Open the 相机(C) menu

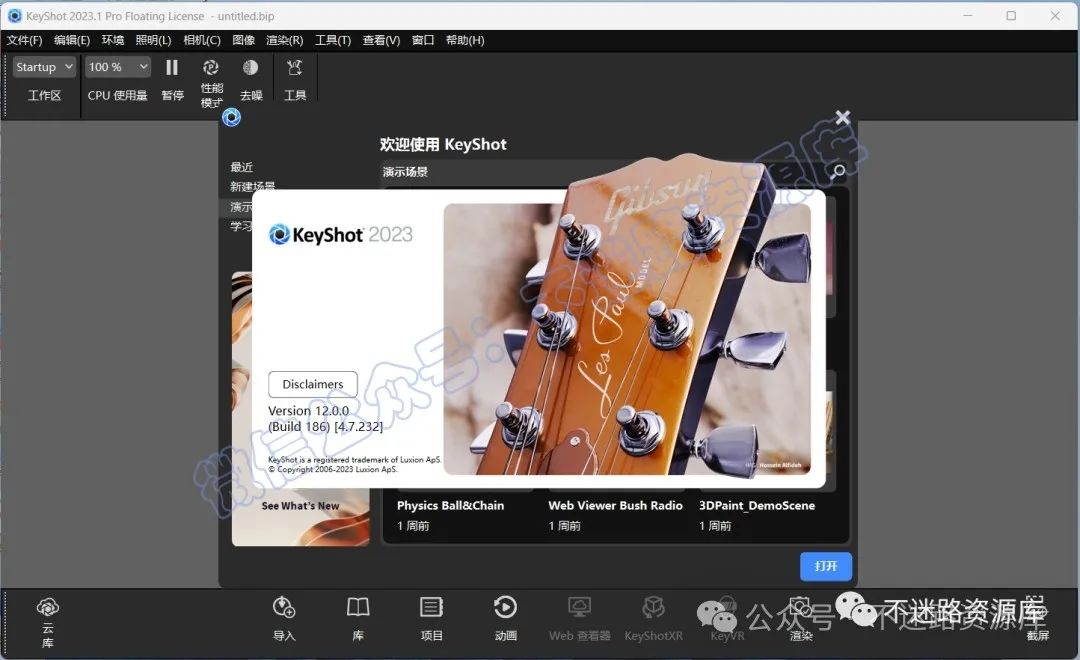pos(202,40)
